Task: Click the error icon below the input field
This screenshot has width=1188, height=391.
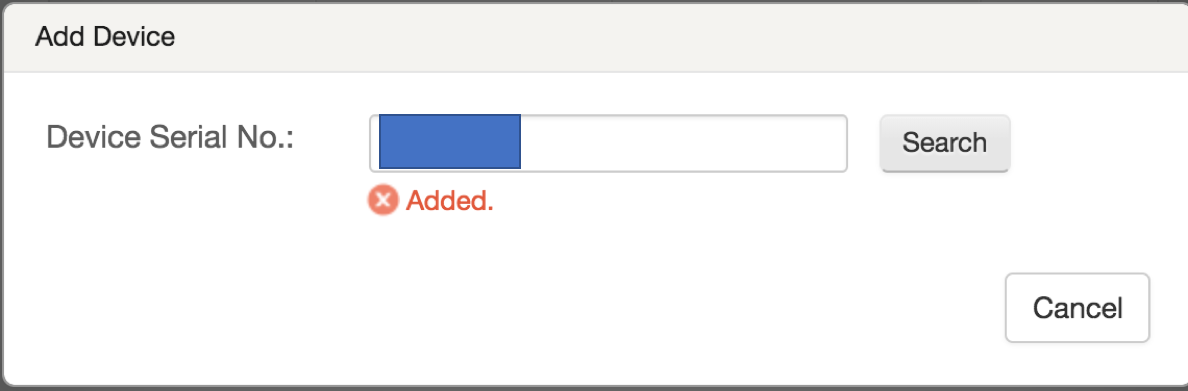Action: 383,200
